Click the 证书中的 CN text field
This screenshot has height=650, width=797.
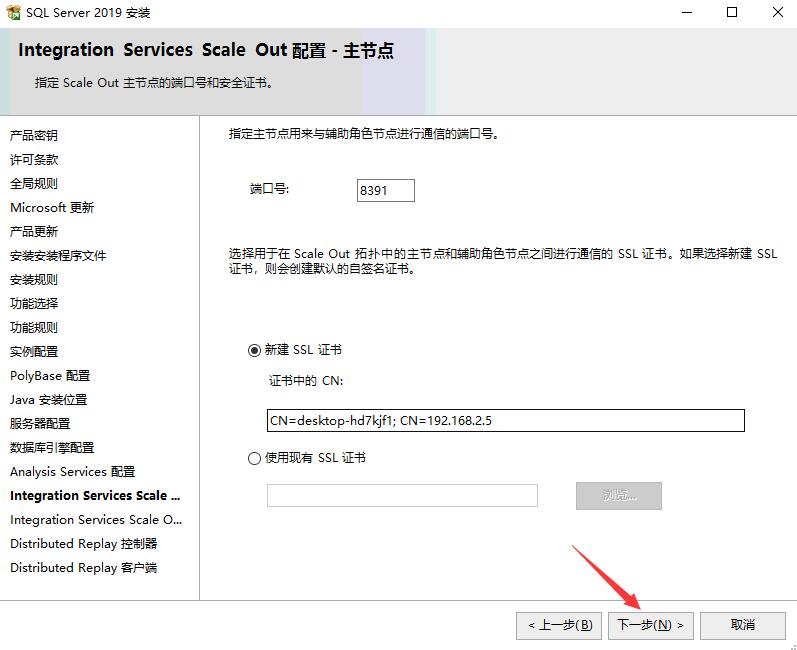coord(506,421)
